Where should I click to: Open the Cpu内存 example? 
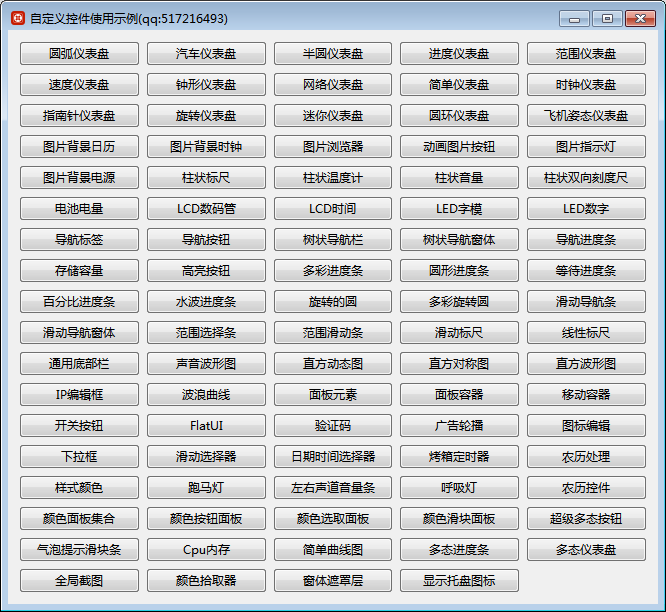point(206,550)
